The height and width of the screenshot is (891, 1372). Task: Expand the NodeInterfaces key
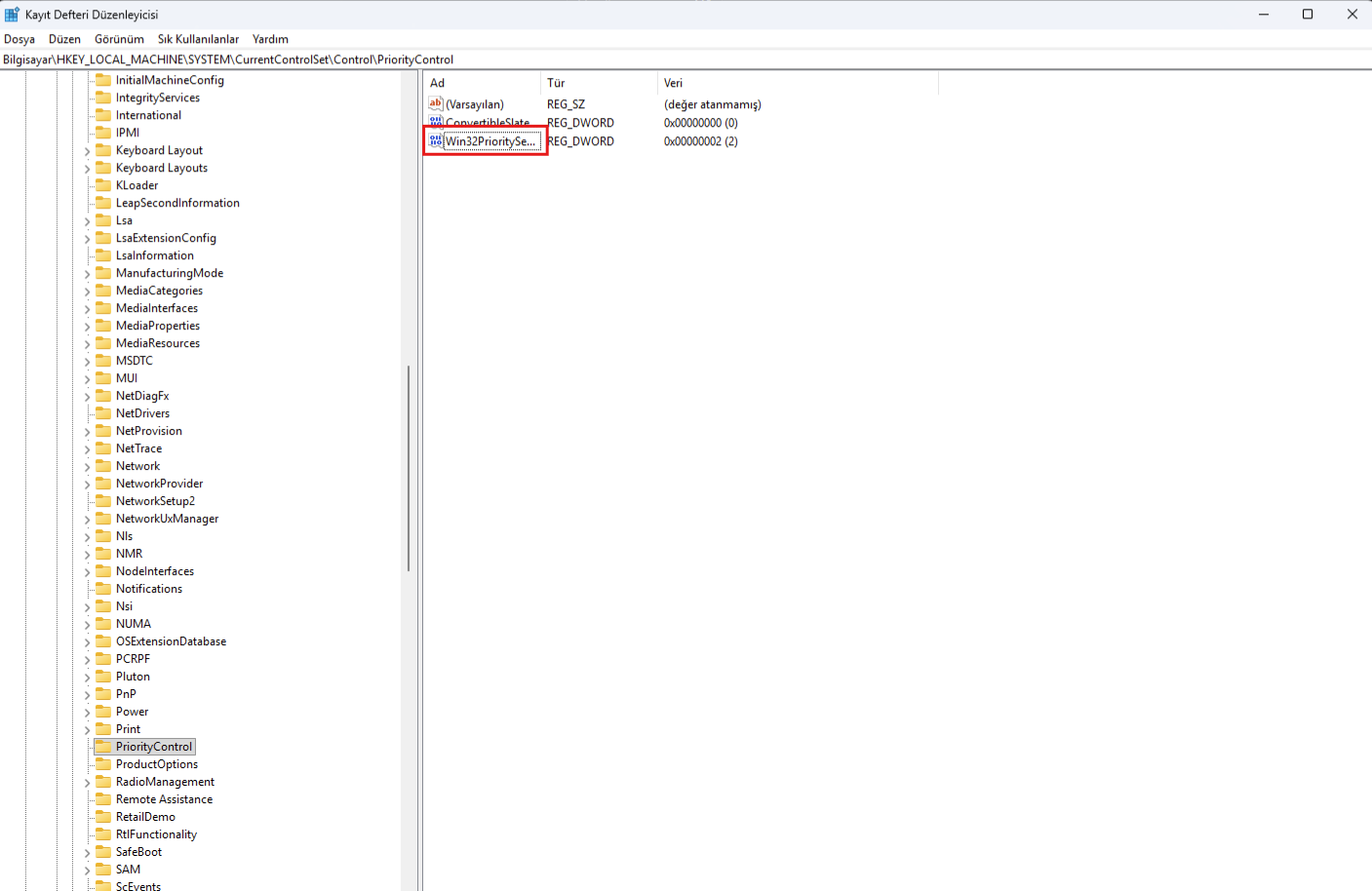click(87, 572)
